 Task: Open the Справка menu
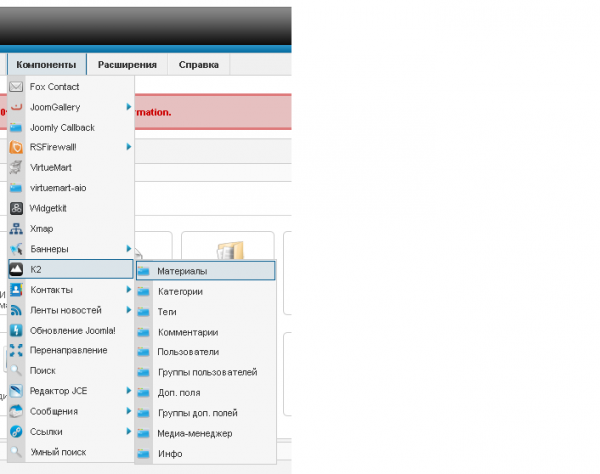[199, 65]
